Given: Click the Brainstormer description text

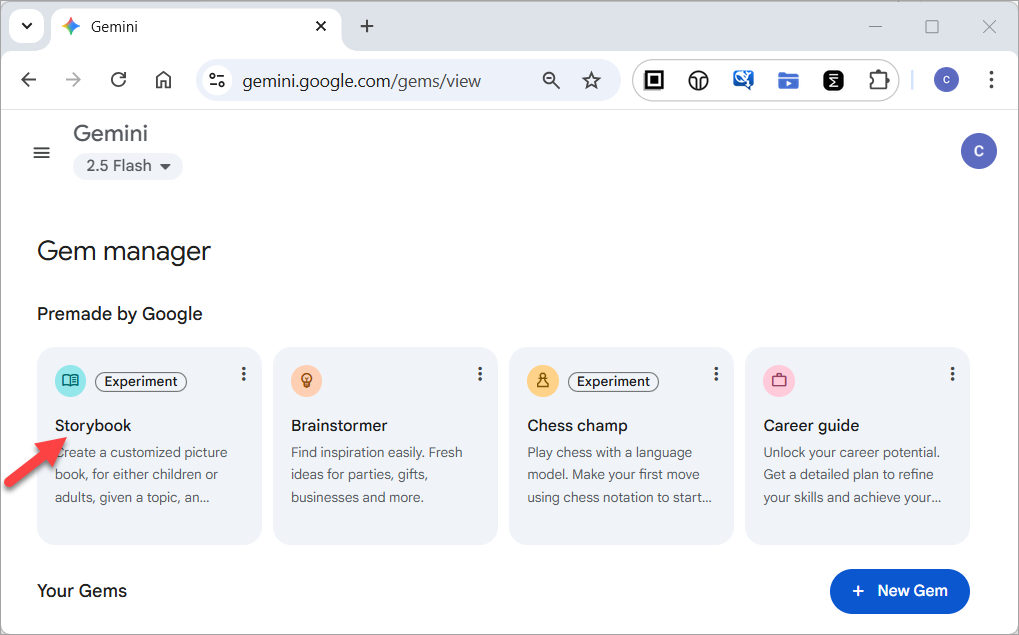Looking at the screenshot, I should 377,474.
